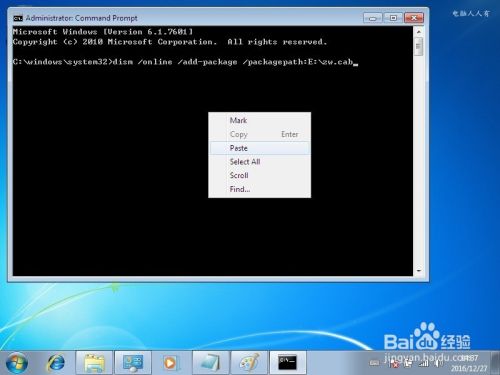Image resolution: width=500 pixels, height=375 pixels.
Task: Pick Scroll from the context menu
Action: click(259, 175)
